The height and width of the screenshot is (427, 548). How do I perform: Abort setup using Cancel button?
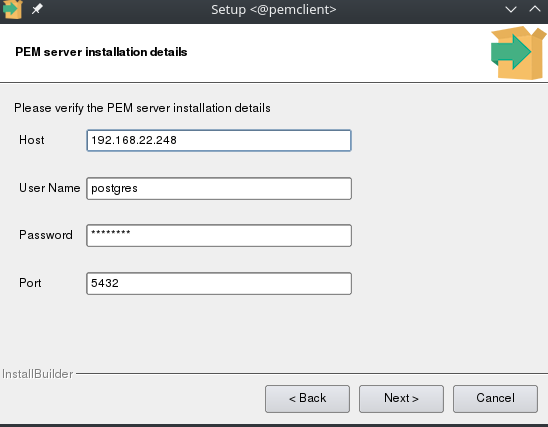point(495,399)
